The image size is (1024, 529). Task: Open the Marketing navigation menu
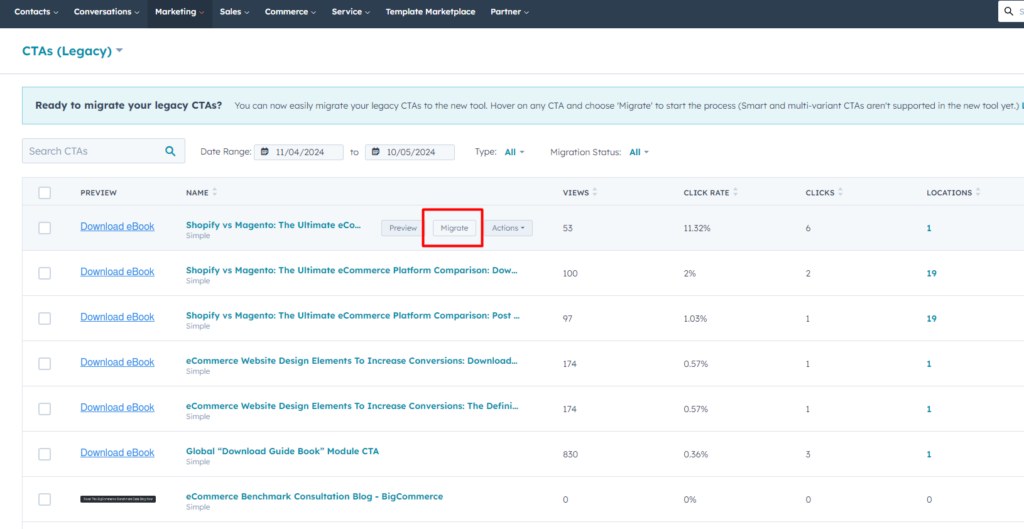pyautogui.click(x=180, y=12)
